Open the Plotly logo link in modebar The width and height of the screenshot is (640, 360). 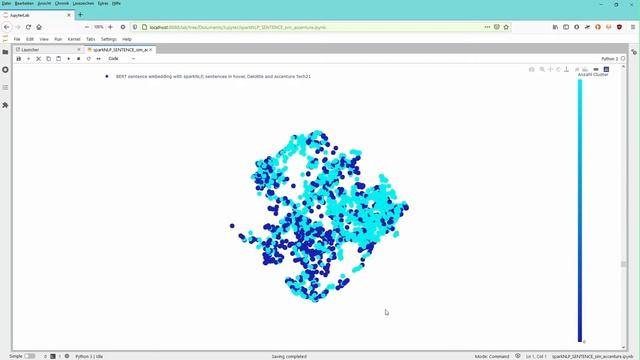coord(606,69)
